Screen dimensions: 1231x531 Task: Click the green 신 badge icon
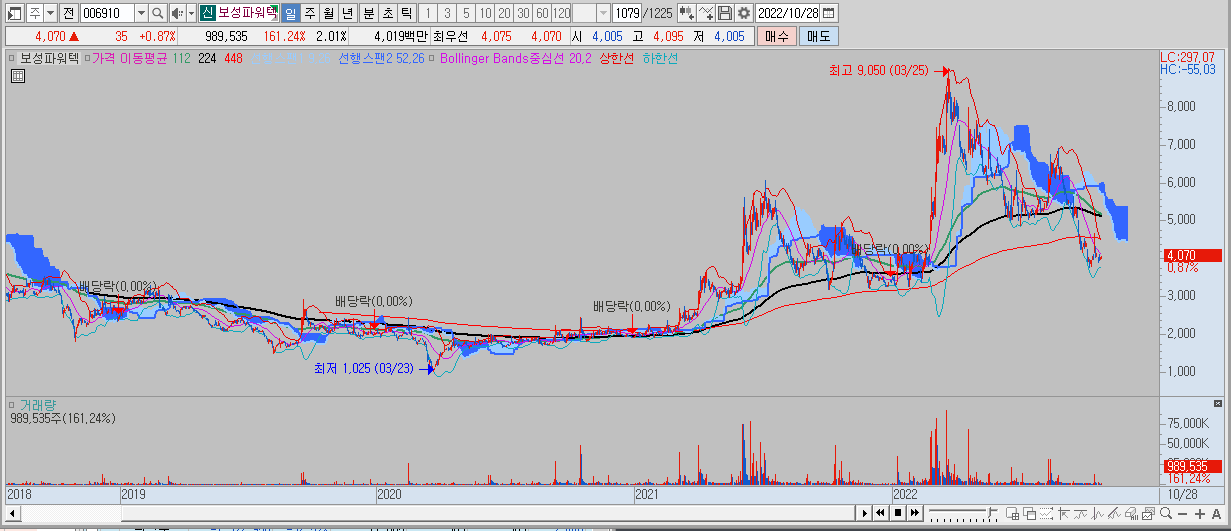point(207,13)
